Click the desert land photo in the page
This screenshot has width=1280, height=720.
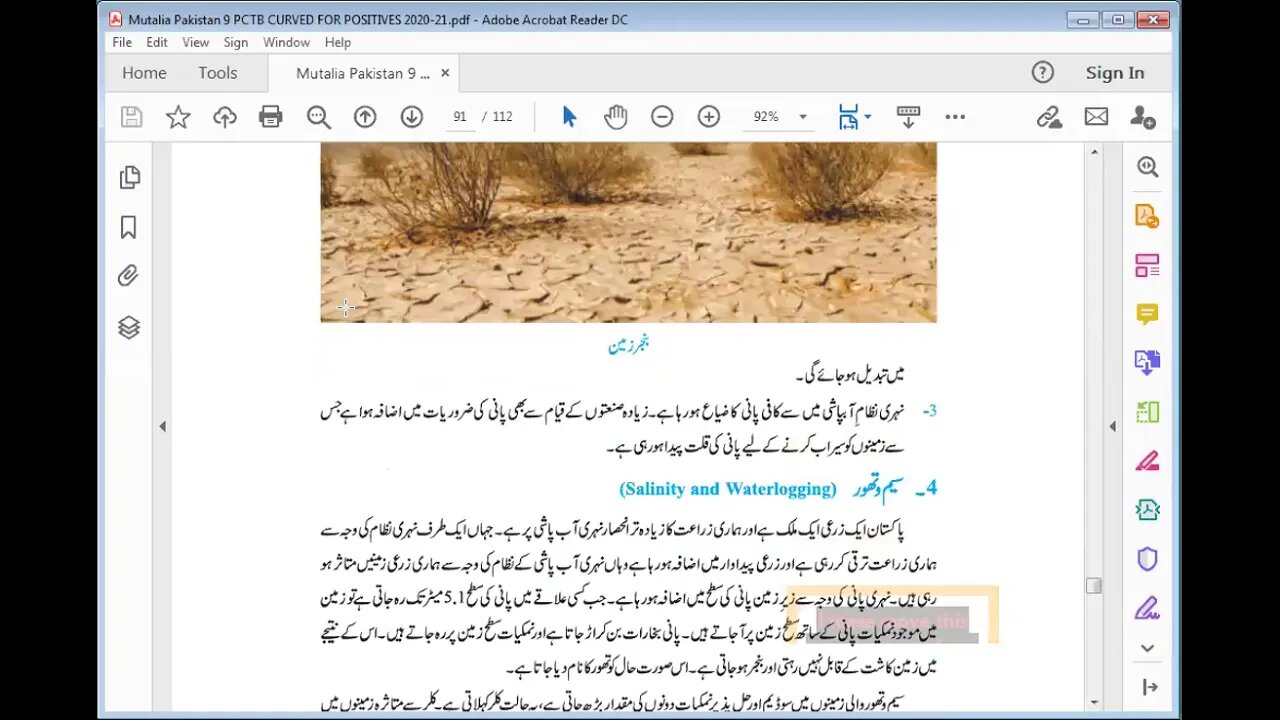point(628,232)
